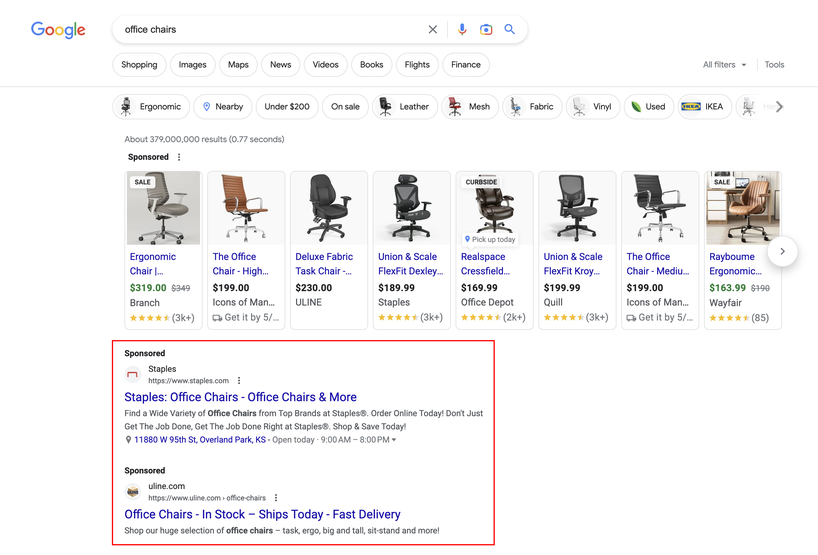
Task: Open the Ergonomic Chair link from Branch
Action: point(153,264)
